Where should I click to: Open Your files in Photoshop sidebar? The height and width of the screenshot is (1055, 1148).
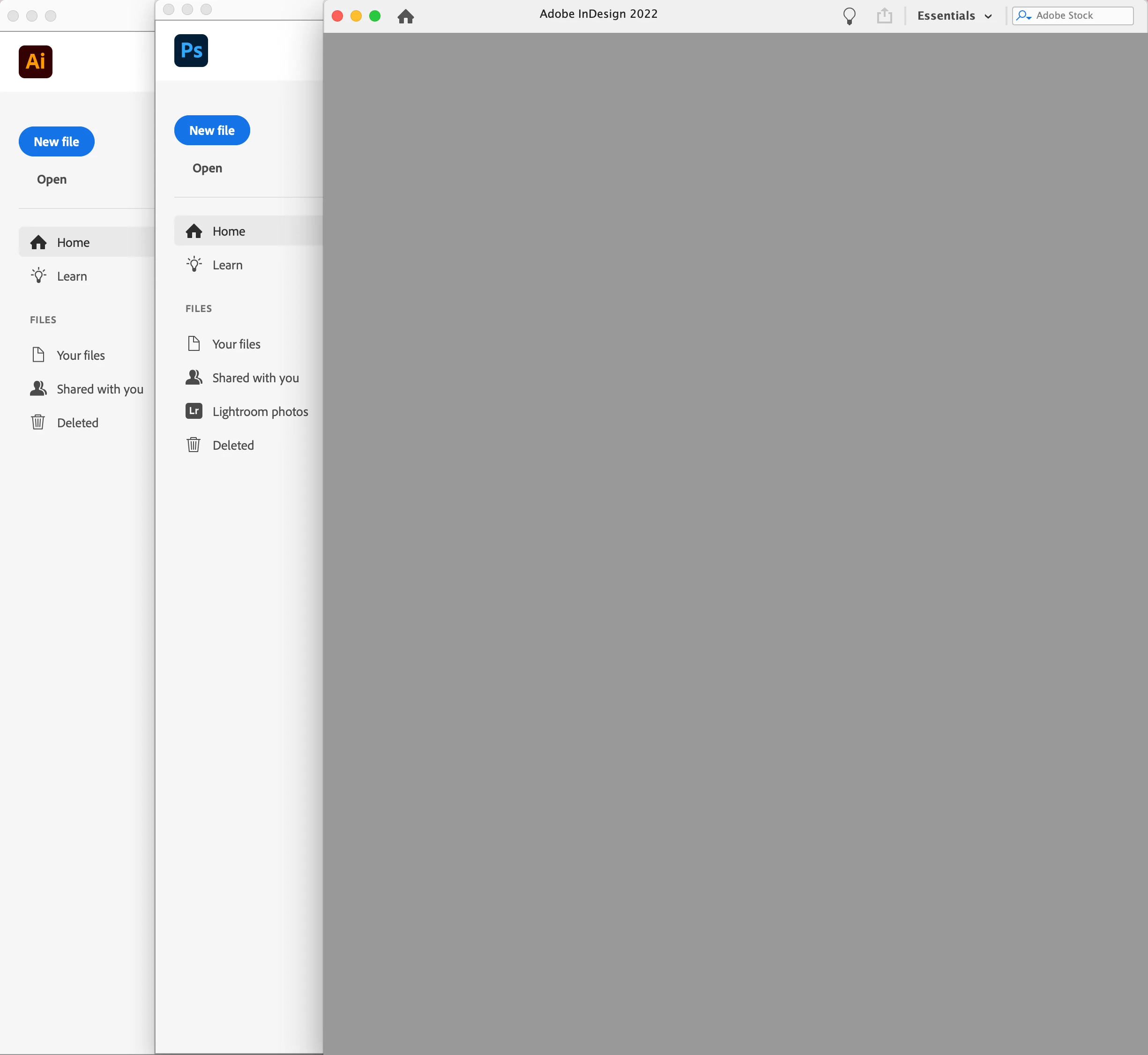tap(236, 344)
